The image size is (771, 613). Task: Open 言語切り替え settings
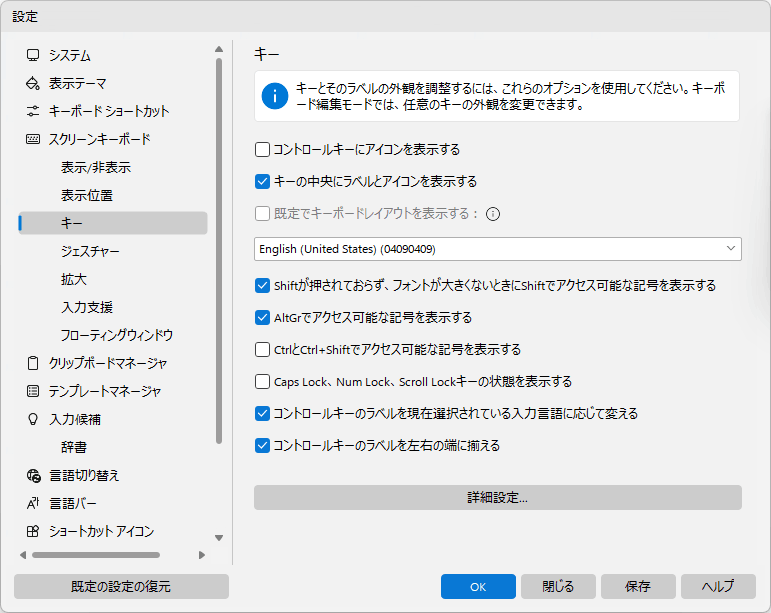(84, 476)
